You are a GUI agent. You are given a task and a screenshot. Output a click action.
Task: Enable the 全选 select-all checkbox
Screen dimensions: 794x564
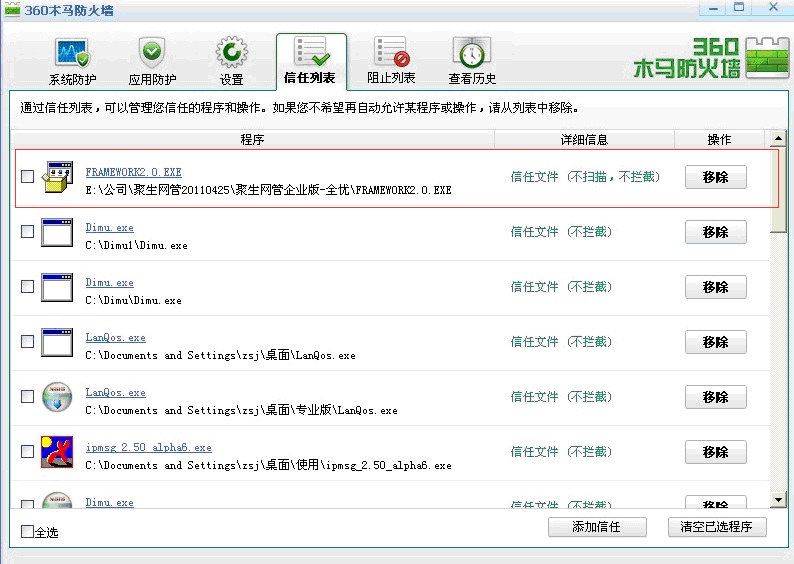pos(27,531)
